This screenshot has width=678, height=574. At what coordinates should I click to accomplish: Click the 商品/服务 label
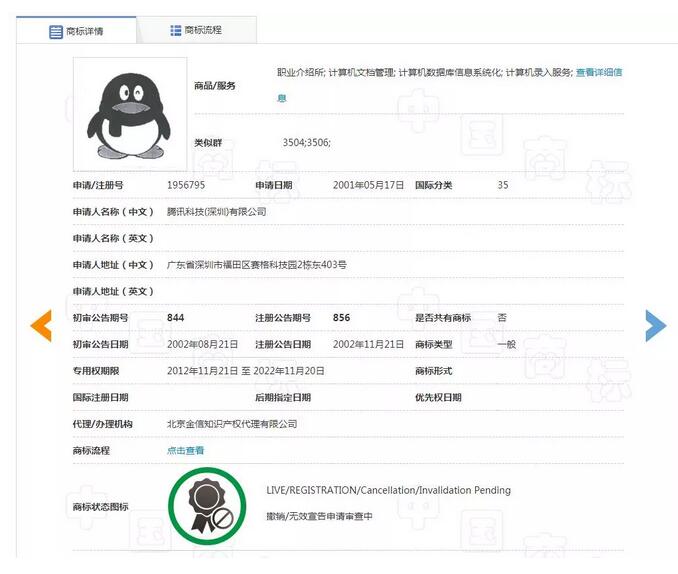(x=214, y=86)
